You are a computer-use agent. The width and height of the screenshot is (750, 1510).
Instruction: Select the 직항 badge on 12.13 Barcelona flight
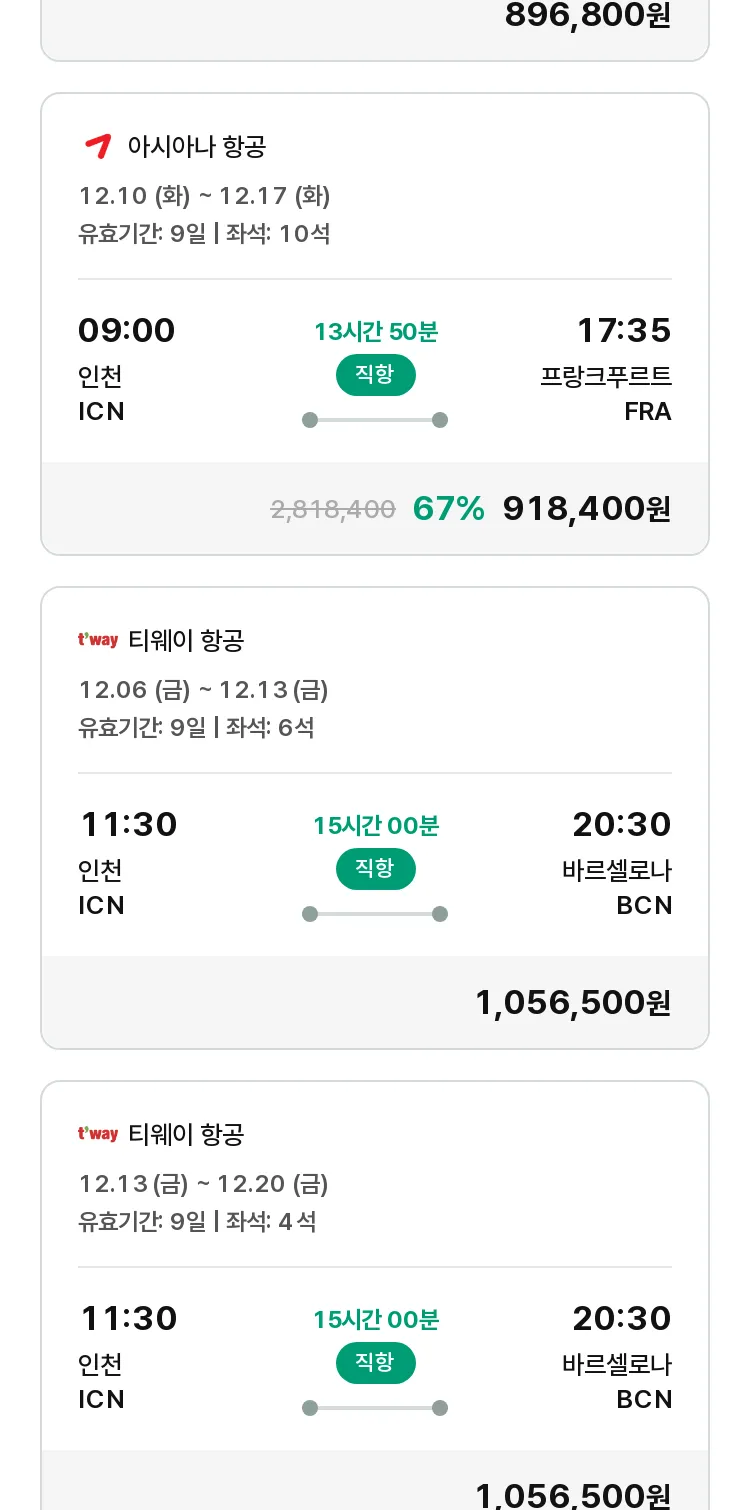[x=375, y=1363]
